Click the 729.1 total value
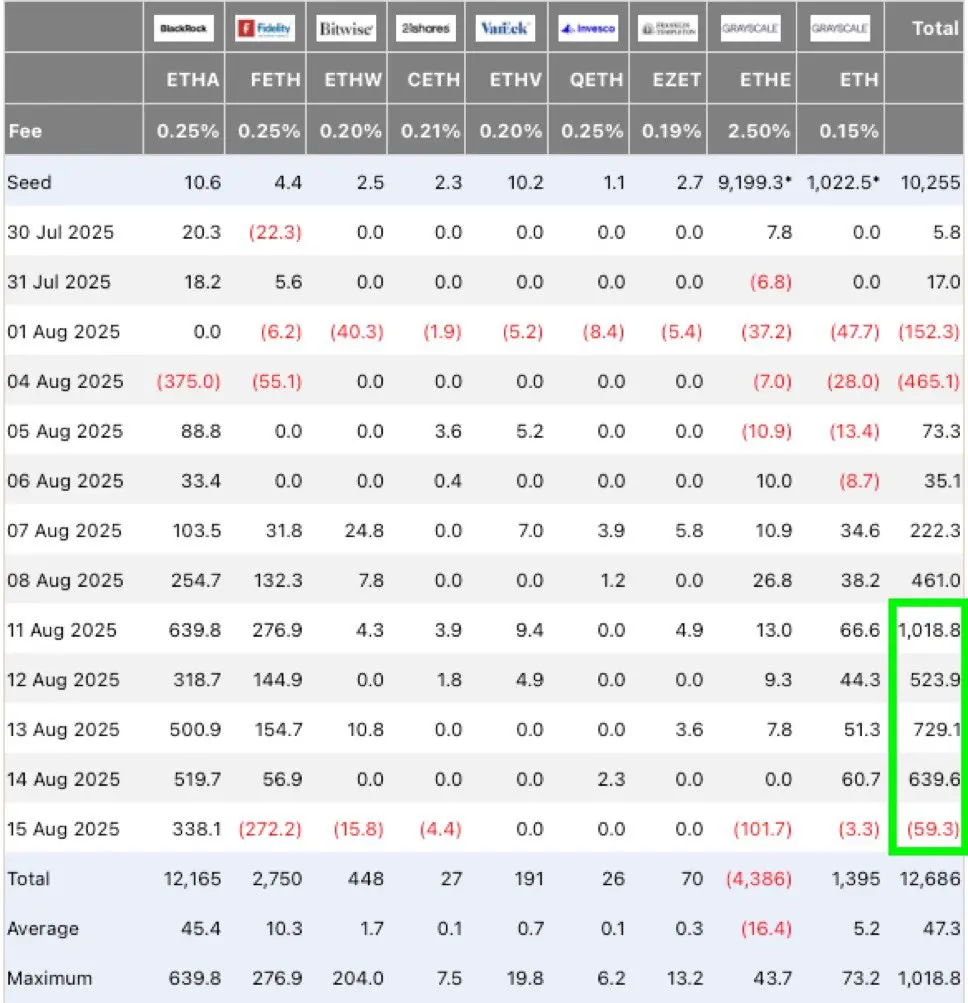968x1003 pixels. pos(937,729)
